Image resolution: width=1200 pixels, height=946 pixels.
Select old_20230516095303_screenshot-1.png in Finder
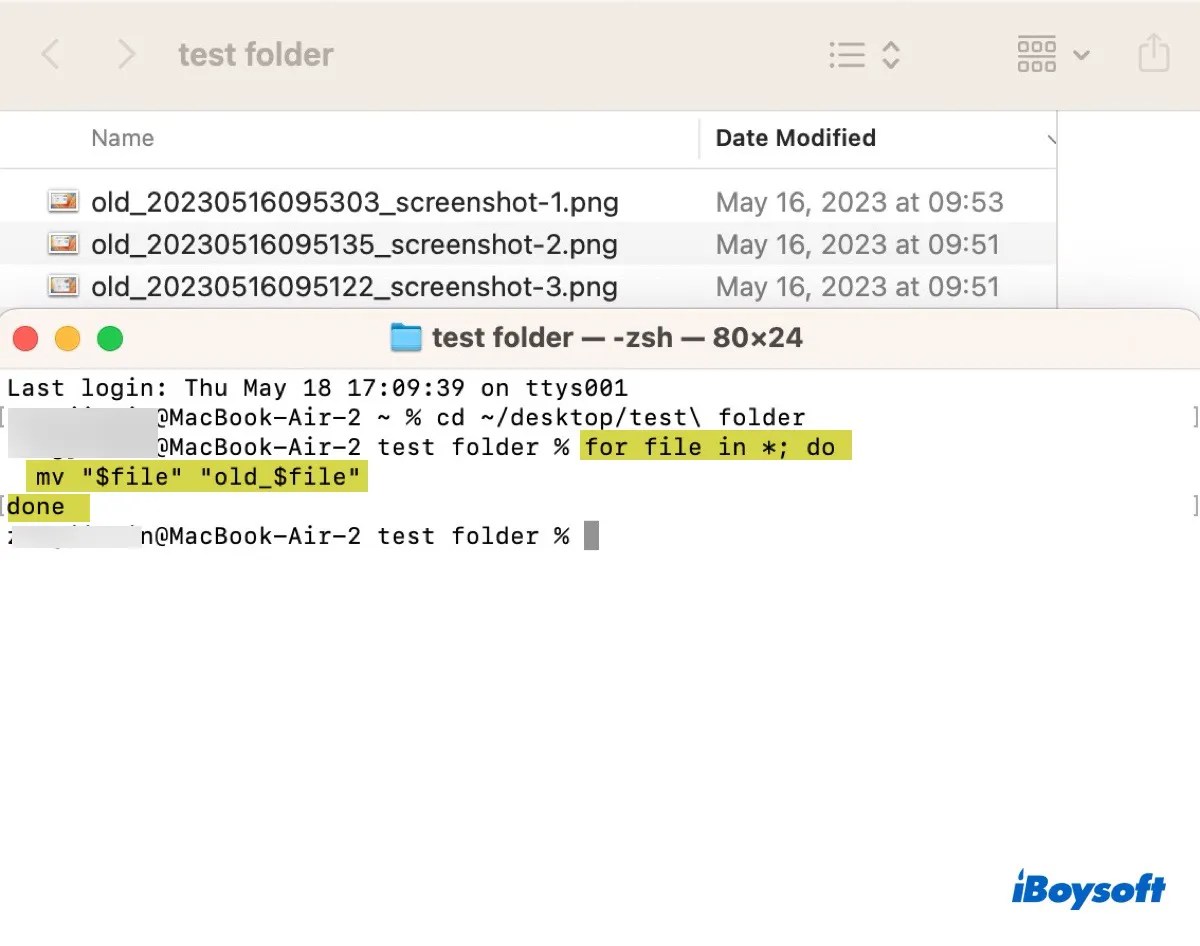tap(354, 201)
